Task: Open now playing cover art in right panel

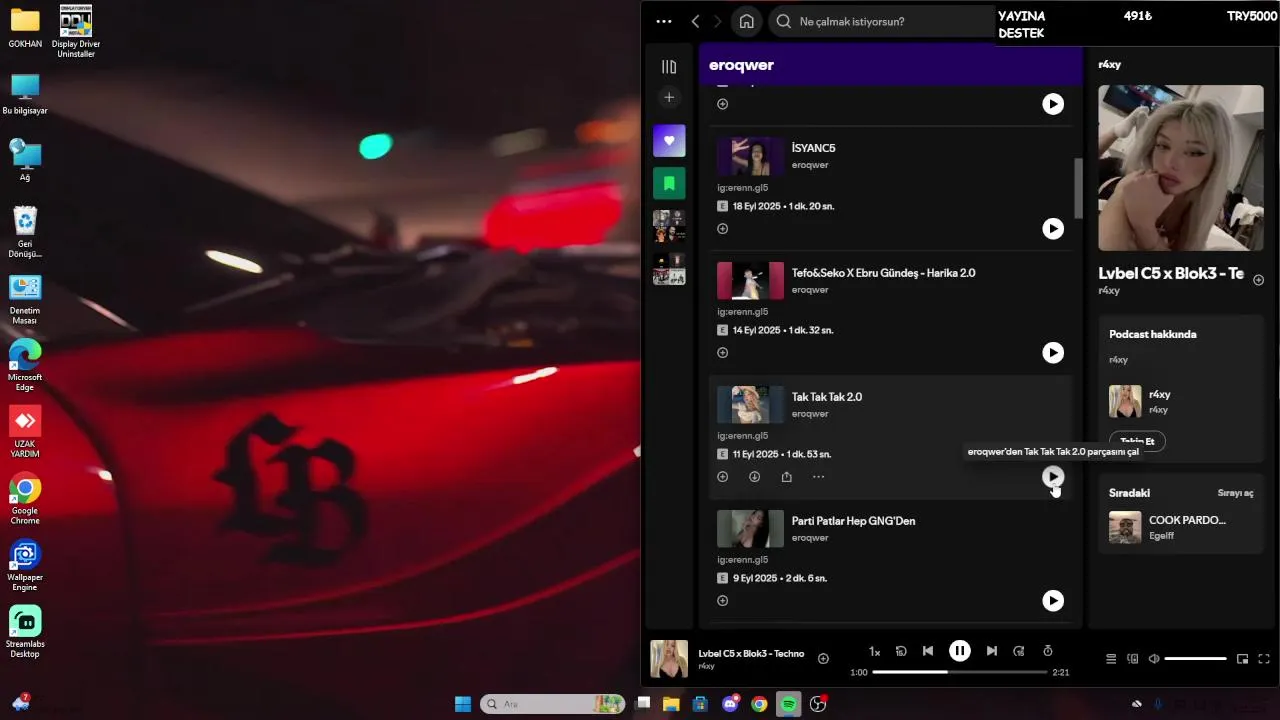Action: point(1180,167)
